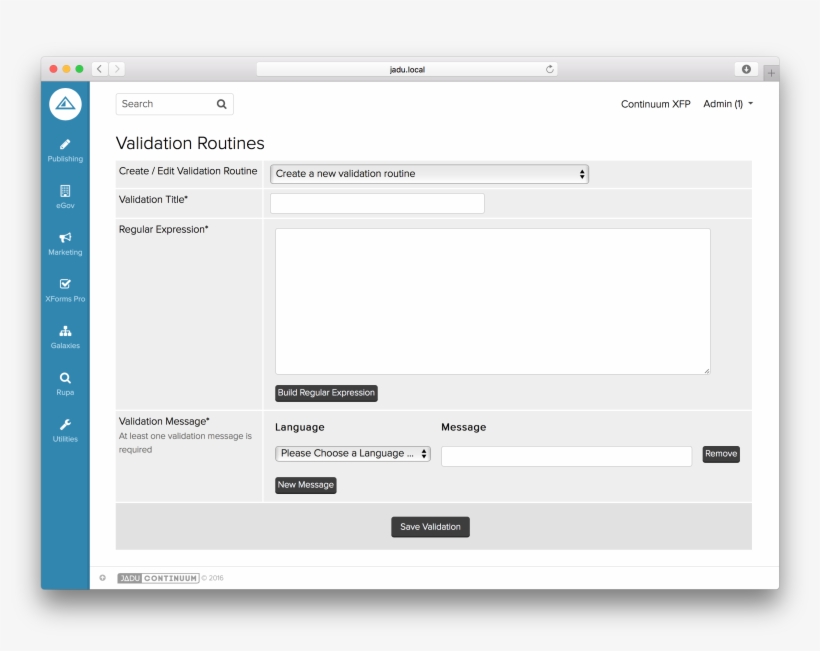This screenshot has width=820, height=651.
Task: Click the browser reload icon
Action: coord(548,69)
